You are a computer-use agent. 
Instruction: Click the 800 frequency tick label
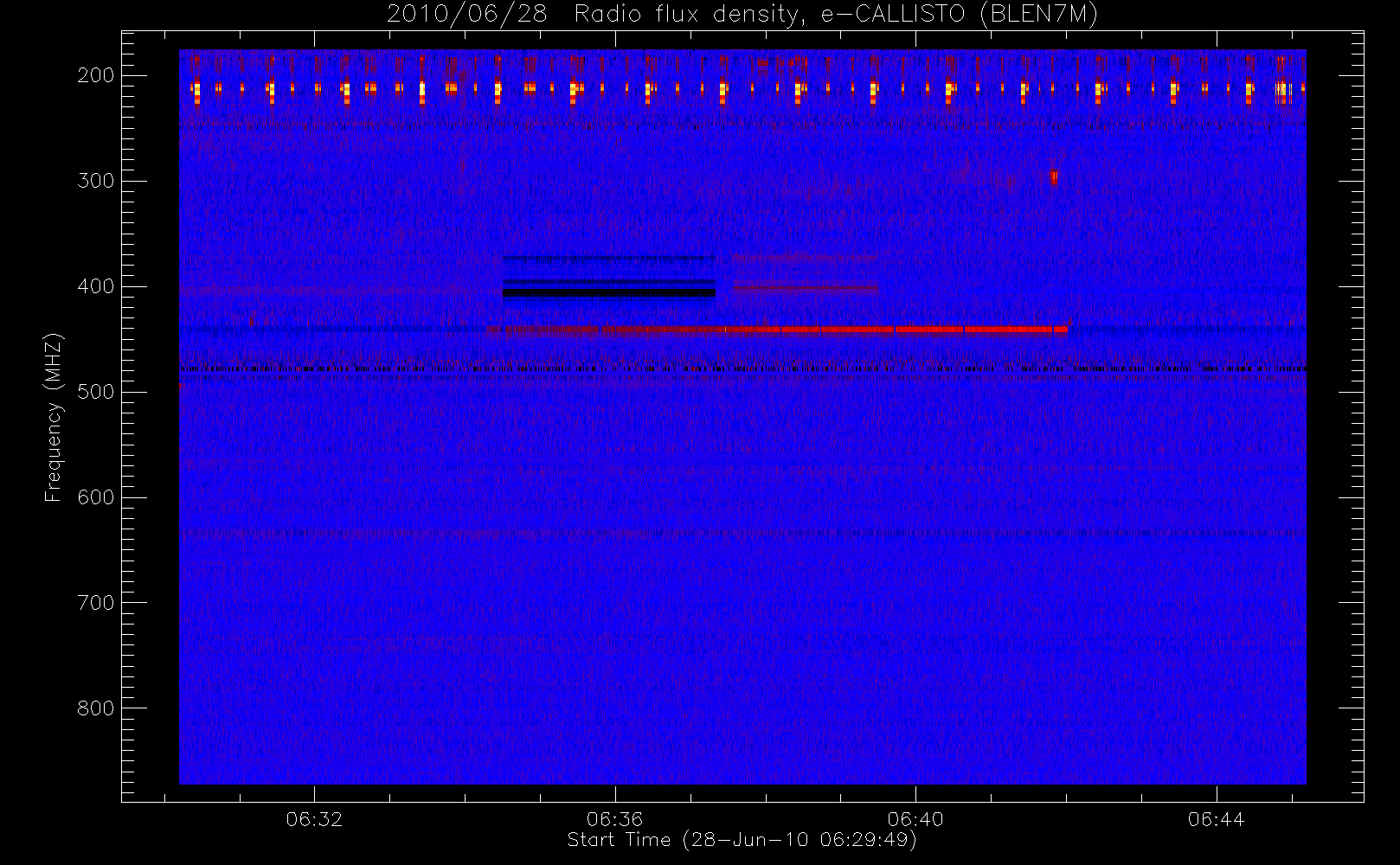[x=96, y=708]
